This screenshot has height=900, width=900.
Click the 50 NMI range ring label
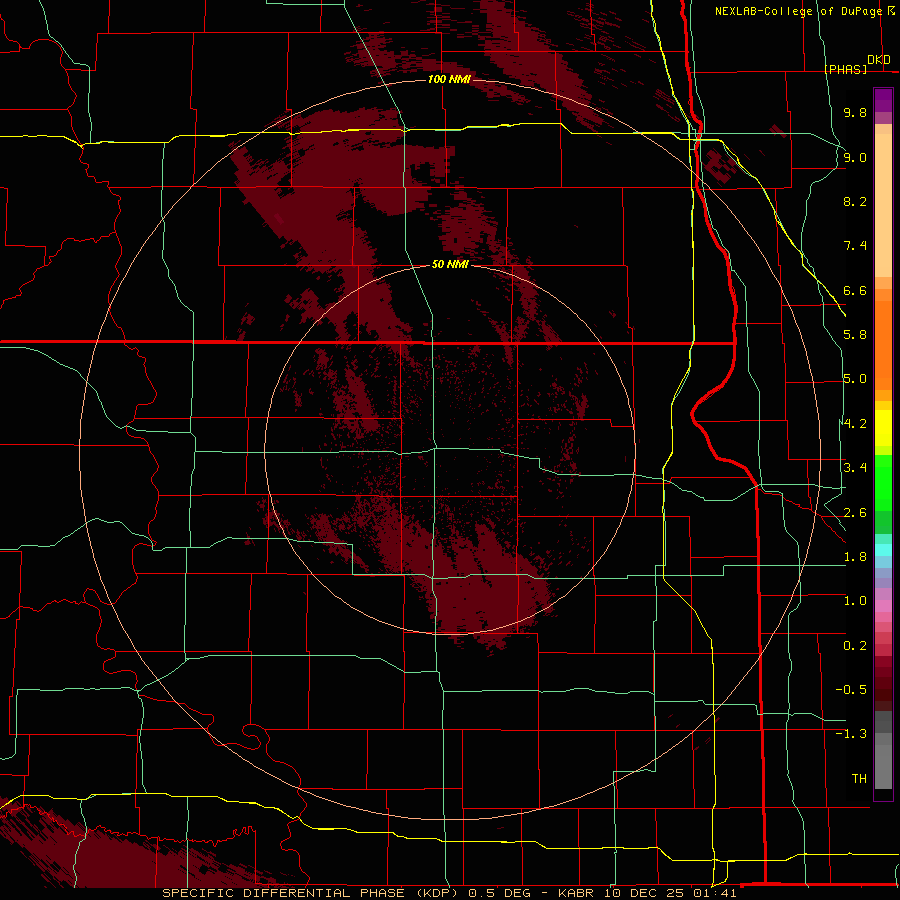pyautogui.click(x=450, y=264)
